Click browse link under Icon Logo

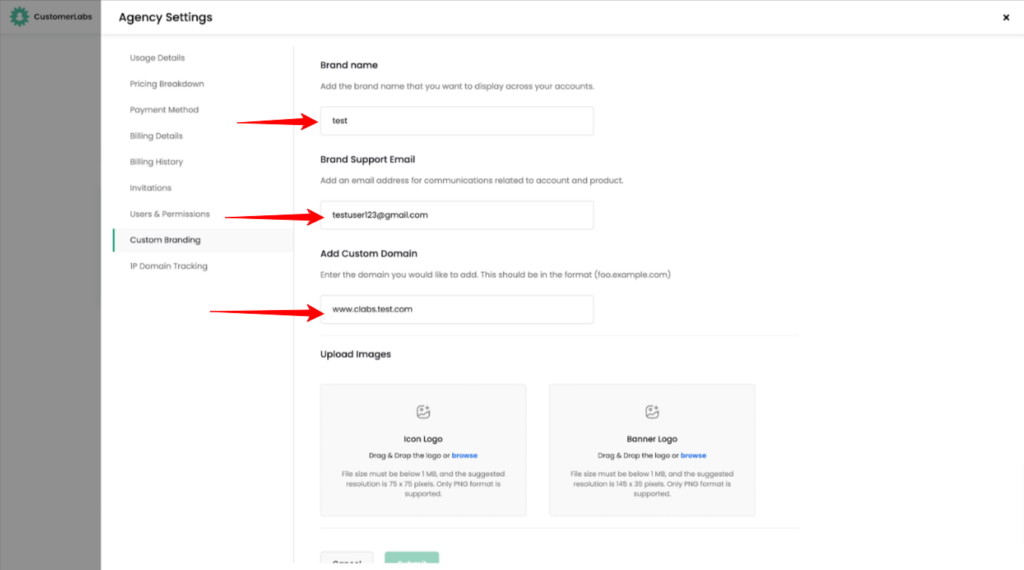(x=464, y=456)
